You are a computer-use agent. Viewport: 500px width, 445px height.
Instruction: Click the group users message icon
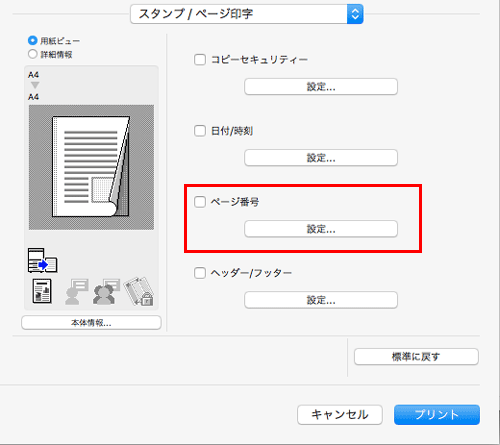[106, 292]
